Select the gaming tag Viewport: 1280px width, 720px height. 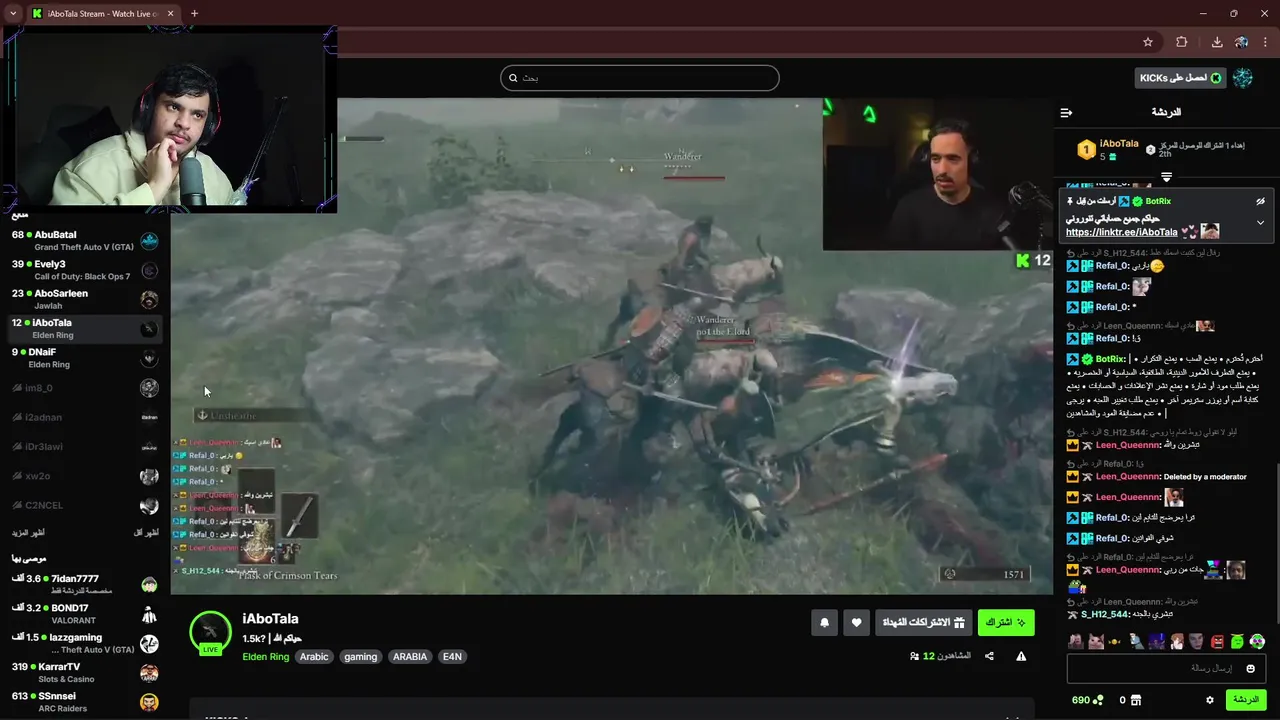[361, 657]
